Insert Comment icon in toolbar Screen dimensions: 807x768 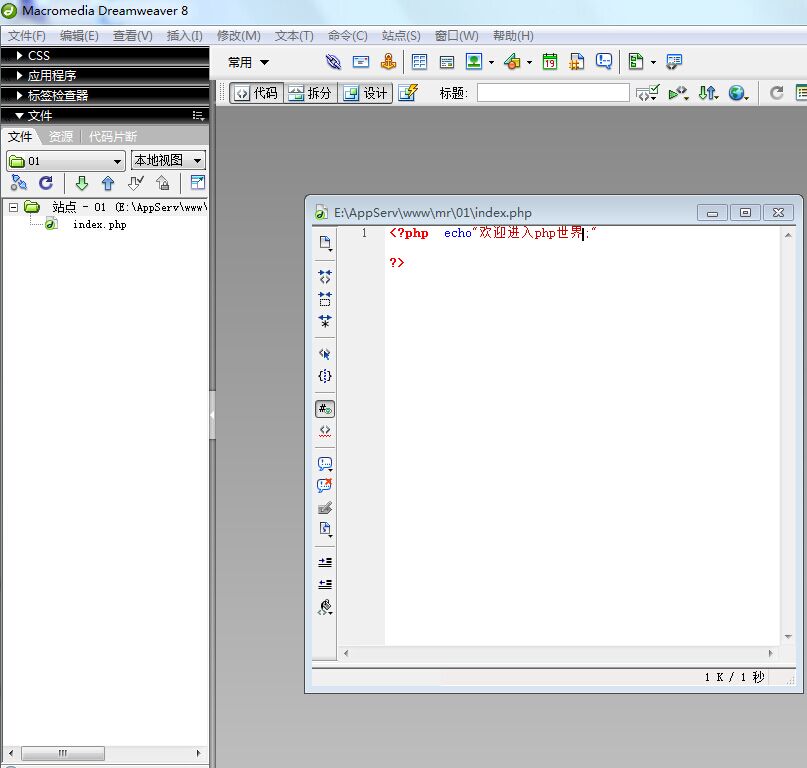pyautogui.click(x=604, y=62)
